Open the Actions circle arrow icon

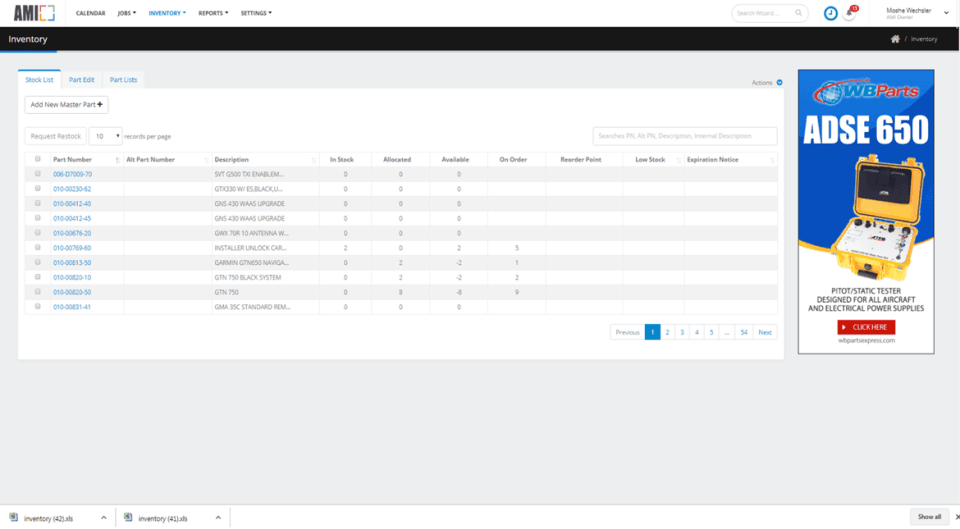[779, 83]
